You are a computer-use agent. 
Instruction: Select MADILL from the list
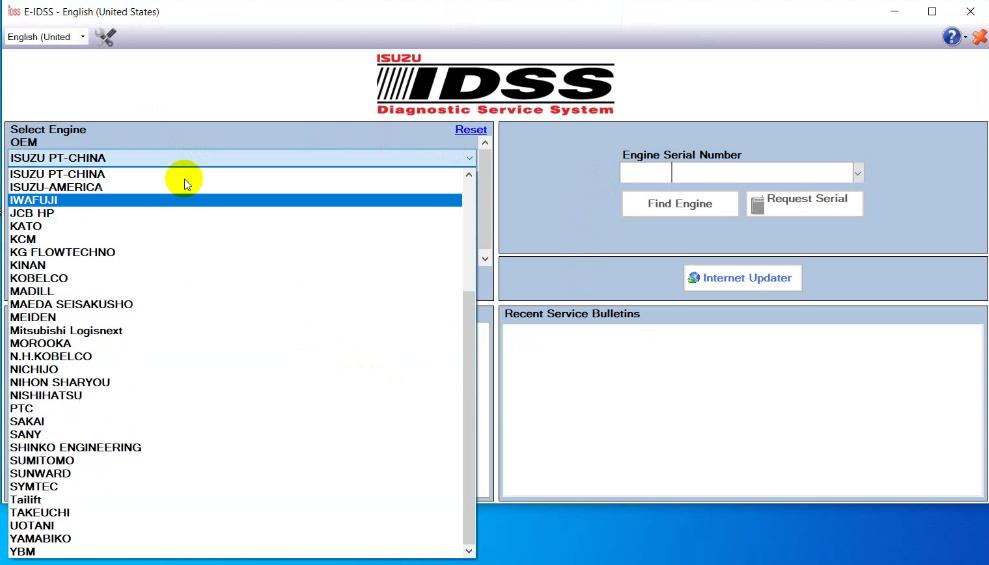[x=235, y=291]
